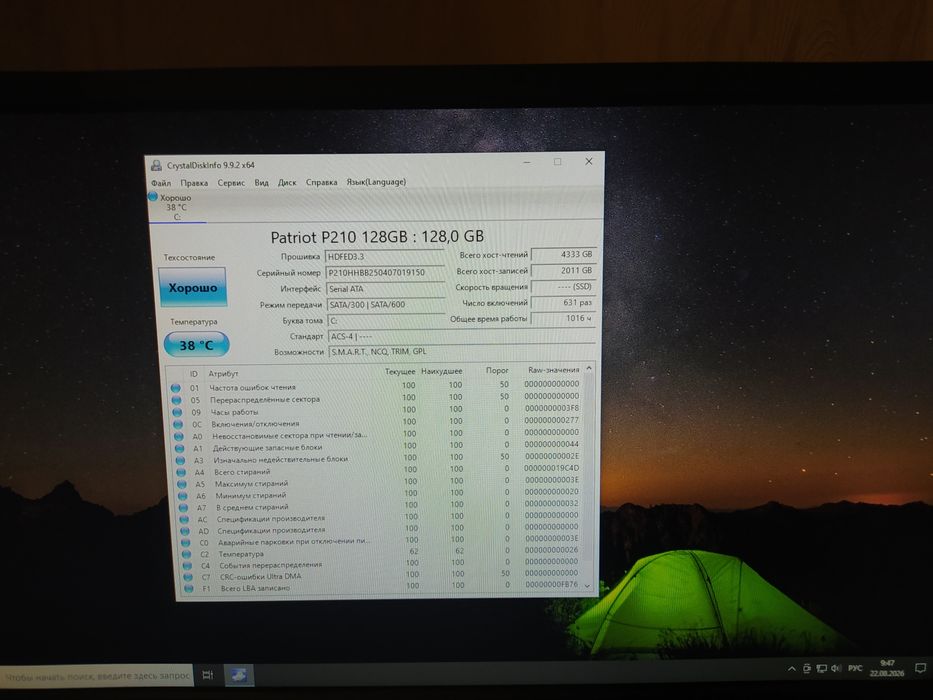The image size is (933, 700).
Task: Show hidden tray icons chevron
Action: [792, 669]
